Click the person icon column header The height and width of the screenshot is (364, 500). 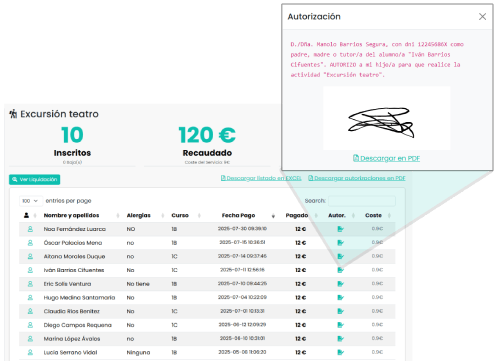[x=26, y=215]
